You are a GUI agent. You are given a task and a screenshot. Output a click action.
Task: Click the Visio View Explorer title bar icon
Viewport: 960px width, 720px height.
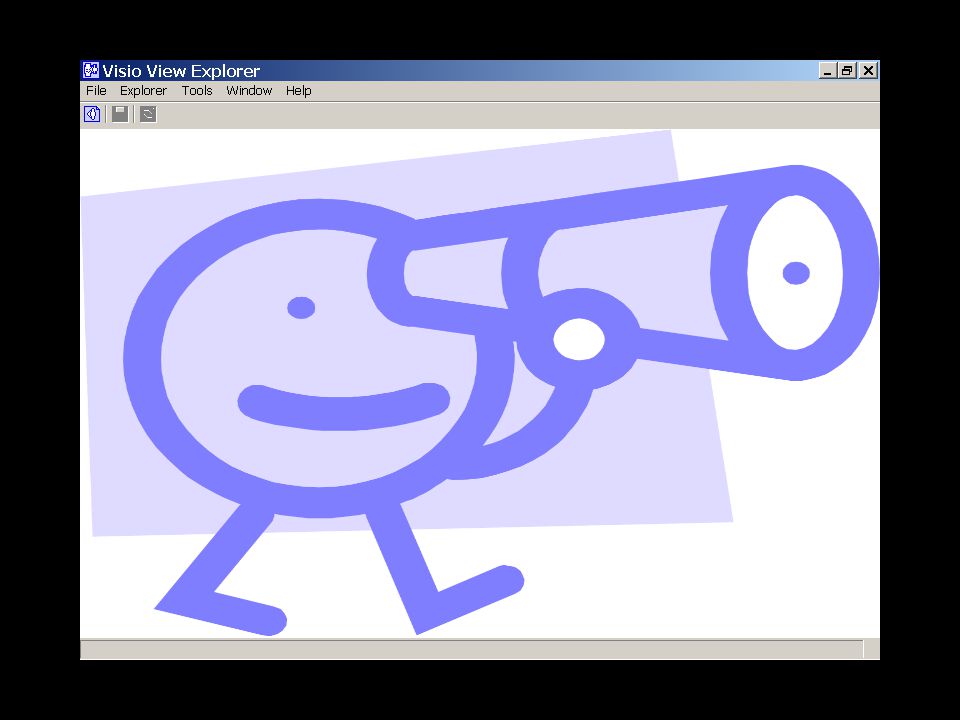(x=91, y=70)
